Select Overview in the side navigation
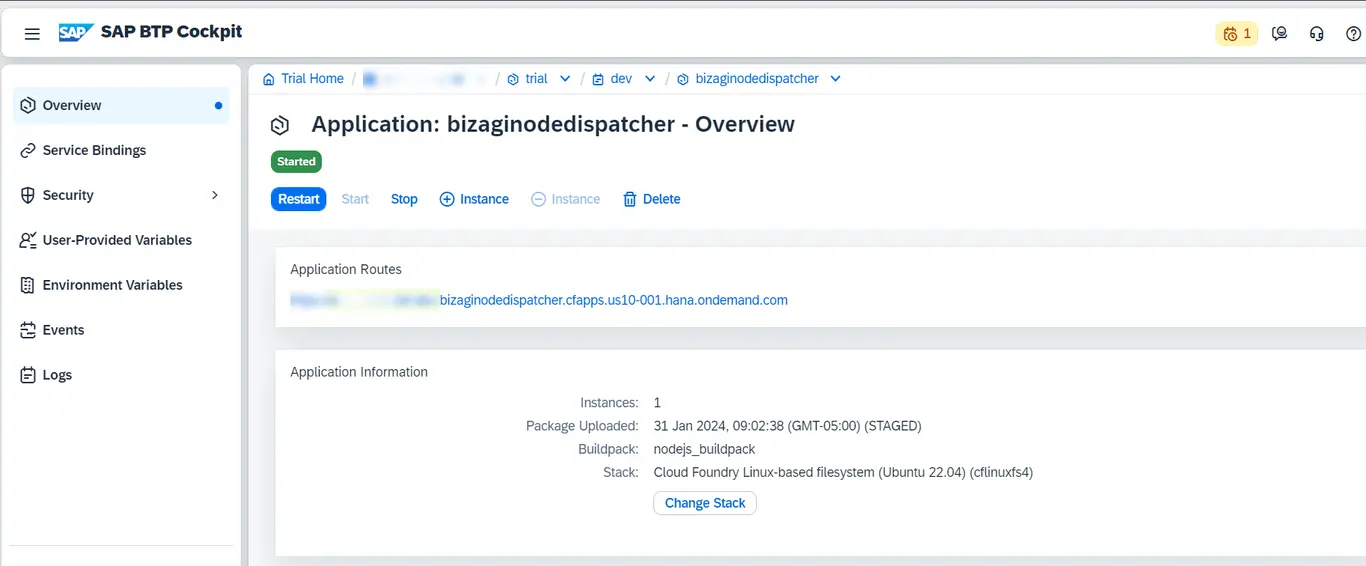Image resolution: width=1366 pixels, height=566 pixels. (x=121, y=105)
